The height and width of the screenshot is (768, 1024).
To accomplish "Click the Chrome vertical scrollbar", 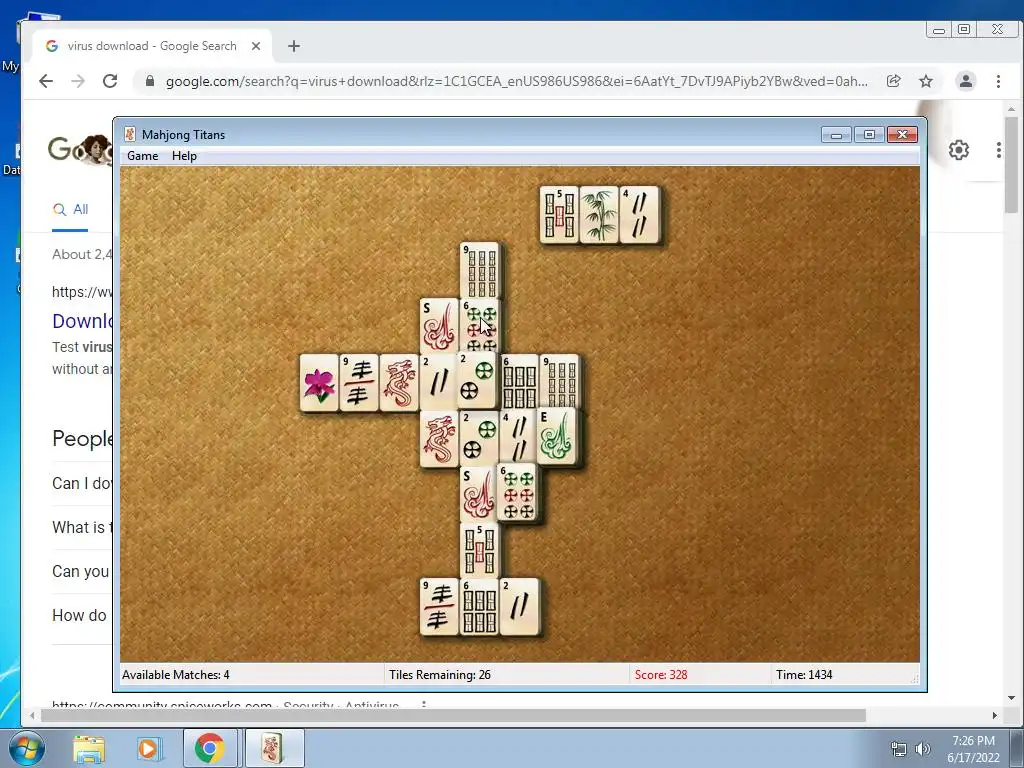I will 1011,166.
